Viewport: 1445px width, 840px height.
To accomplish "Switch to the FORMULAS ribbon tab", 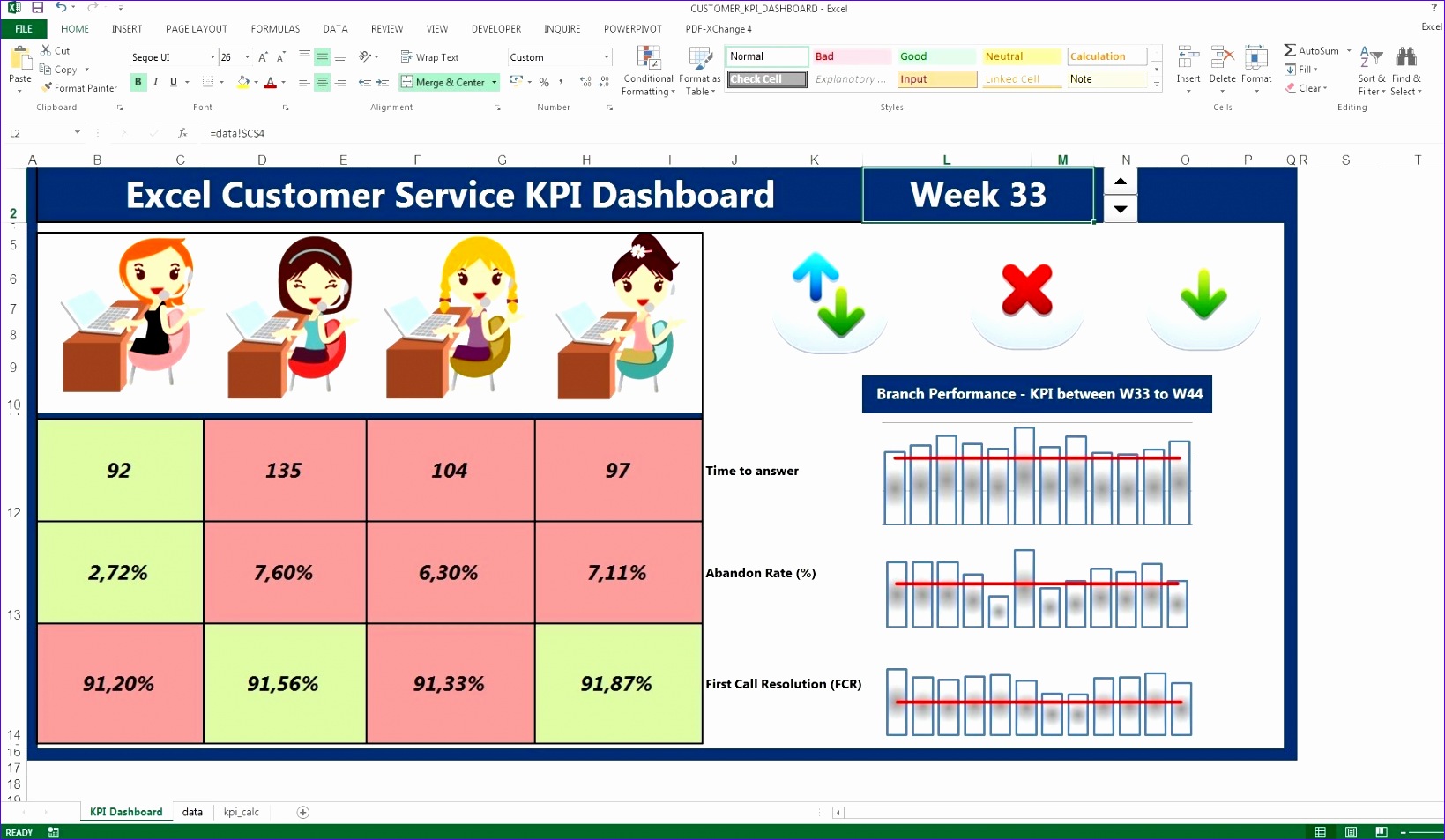I will [x=275, y=28].
